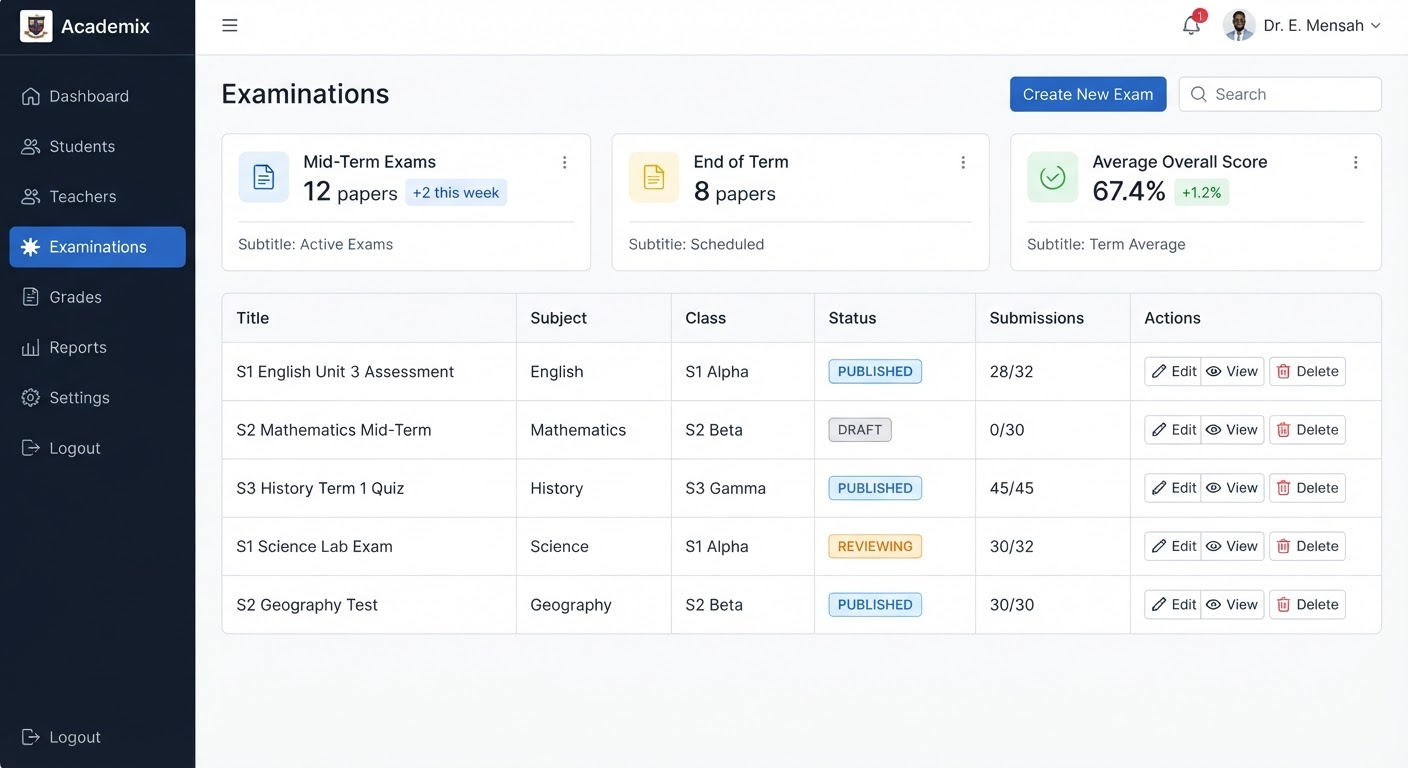Click the +2 this week badge
Image resolution: width=1408 pixels, height=768 pixels.
tap(456, 192)
